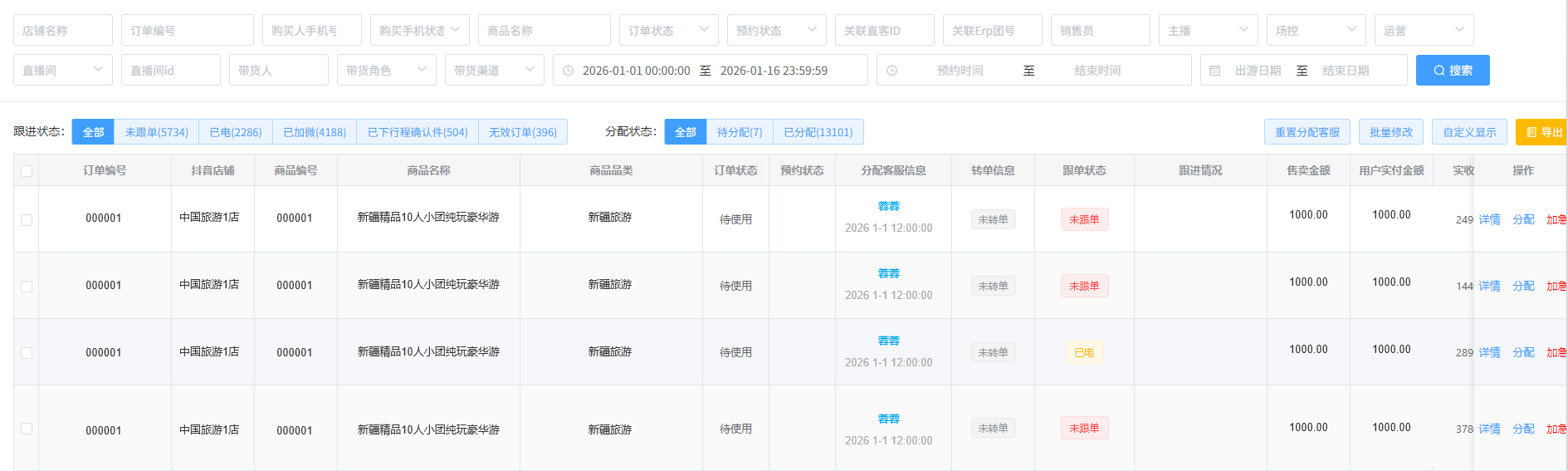Click 分配 in the row showing 144
The height and width of the screenshot is (471, 1568).
coord(1523,287)
